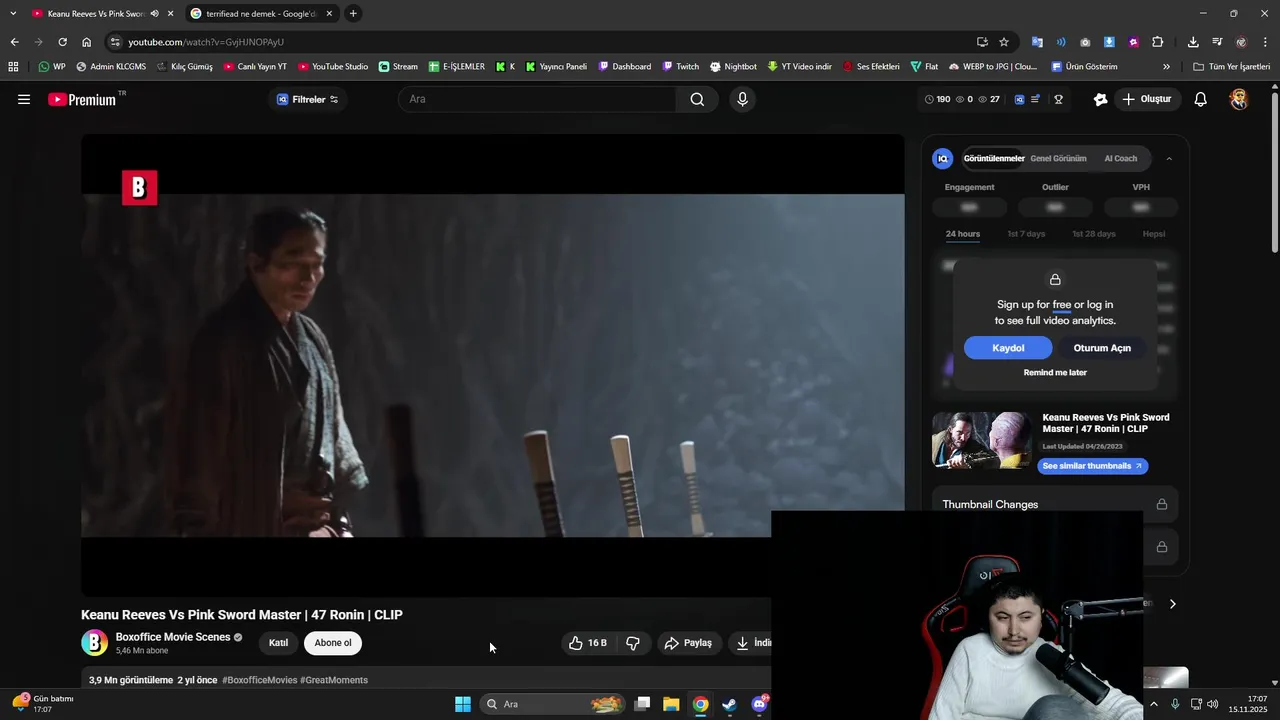Viewport: 1280px width, 720px height.
Task: Click See similar thumbnails button
Action: click(1092, 466)
